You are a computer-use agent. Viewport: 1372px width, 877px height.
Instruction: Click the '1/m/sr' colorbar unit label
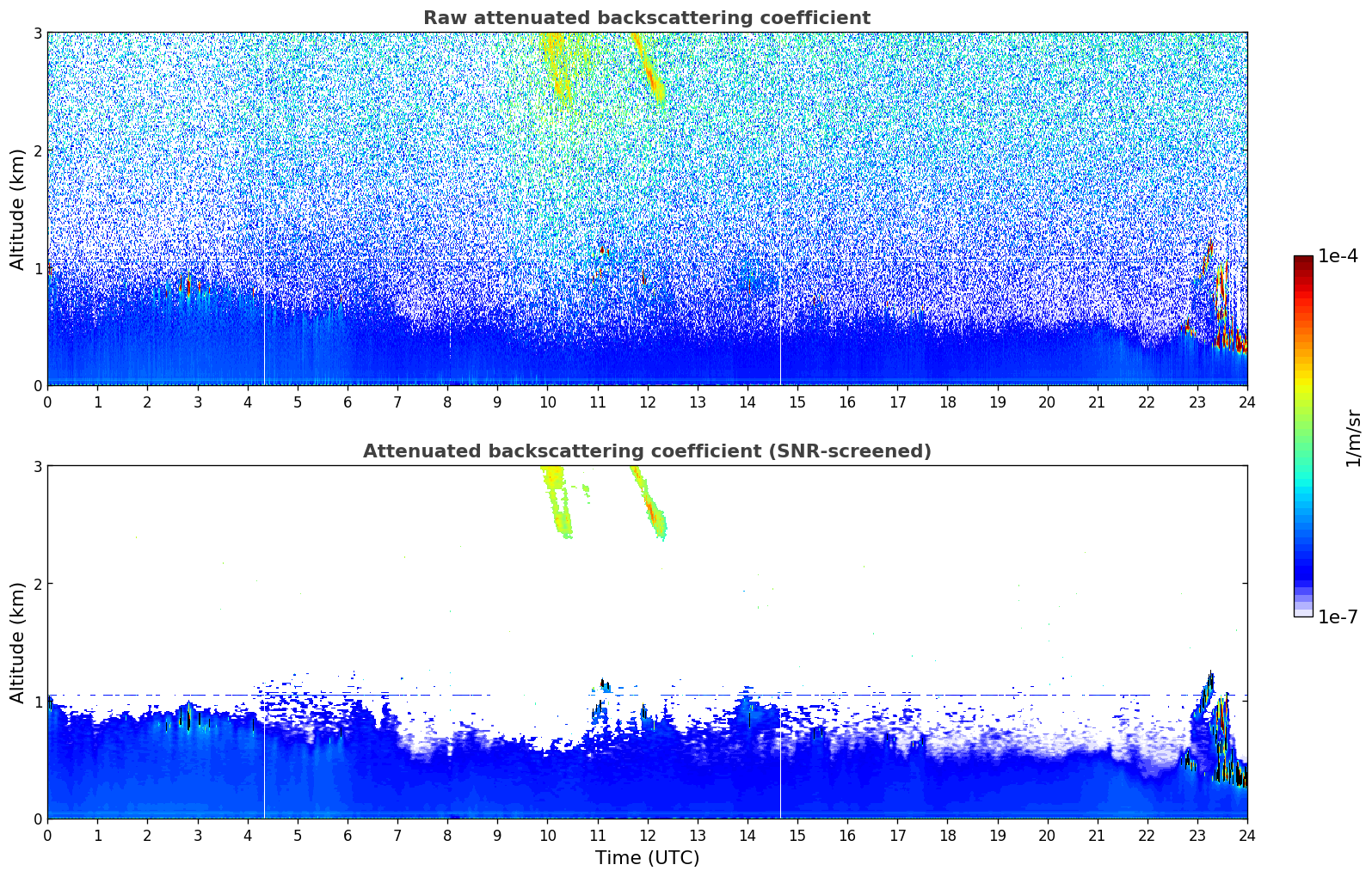pyautogui.click(x=1353, y=438)
